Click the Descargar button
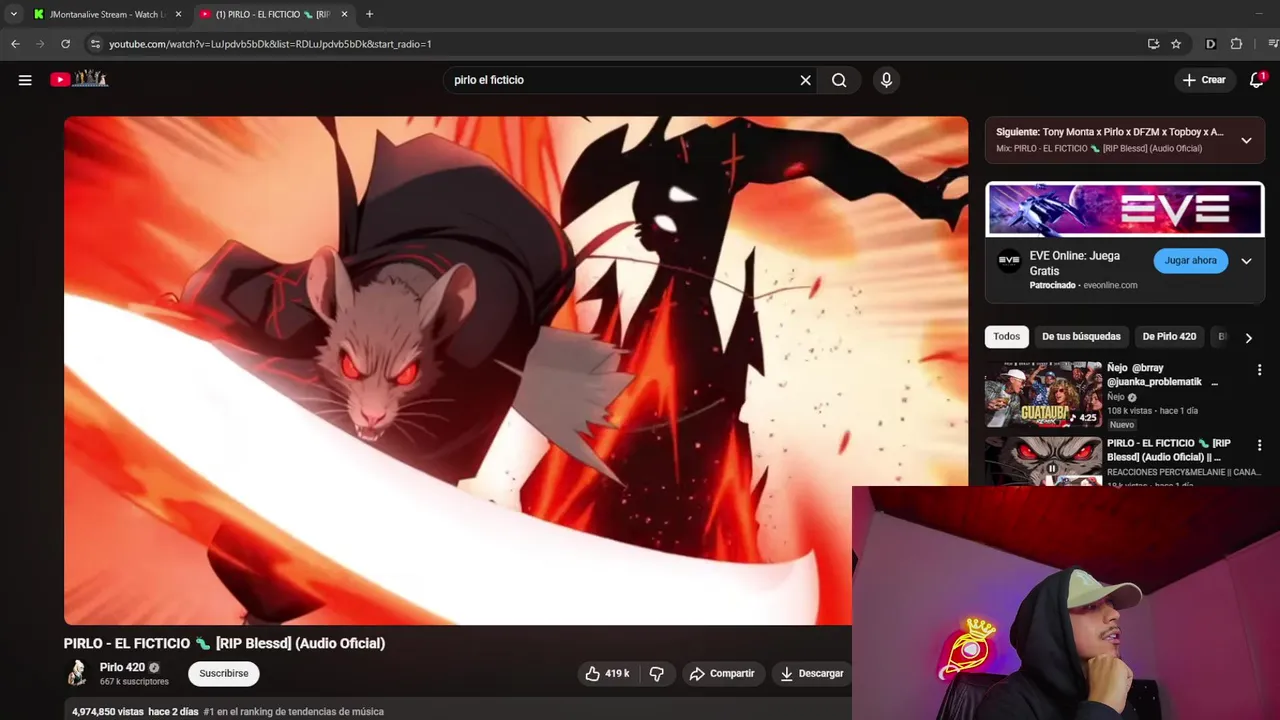This screenshot has width=1280, height=720. click(x=811, y=674)
